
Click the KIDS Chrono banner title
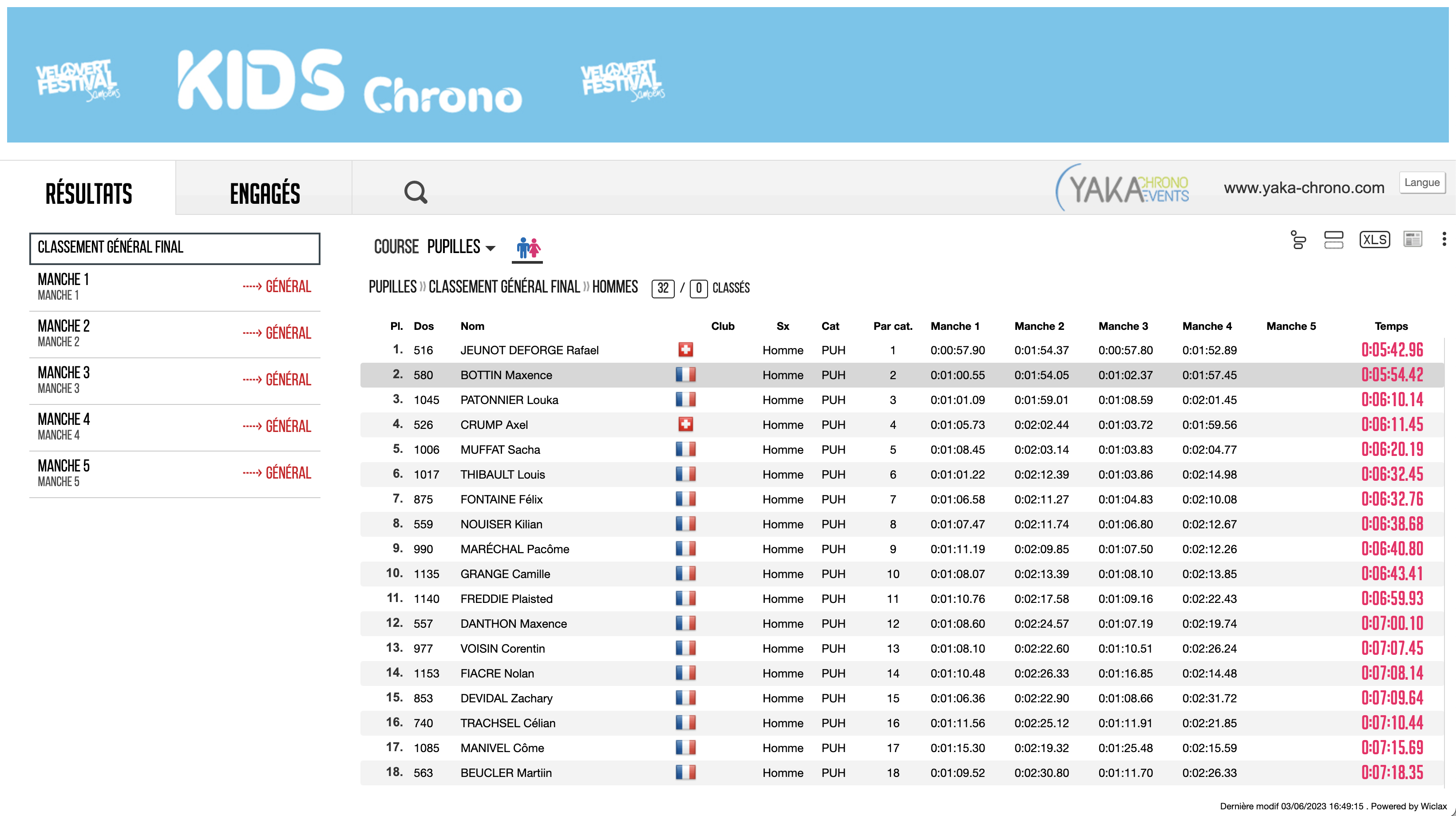pyautogui.click(x=349, y=81)
